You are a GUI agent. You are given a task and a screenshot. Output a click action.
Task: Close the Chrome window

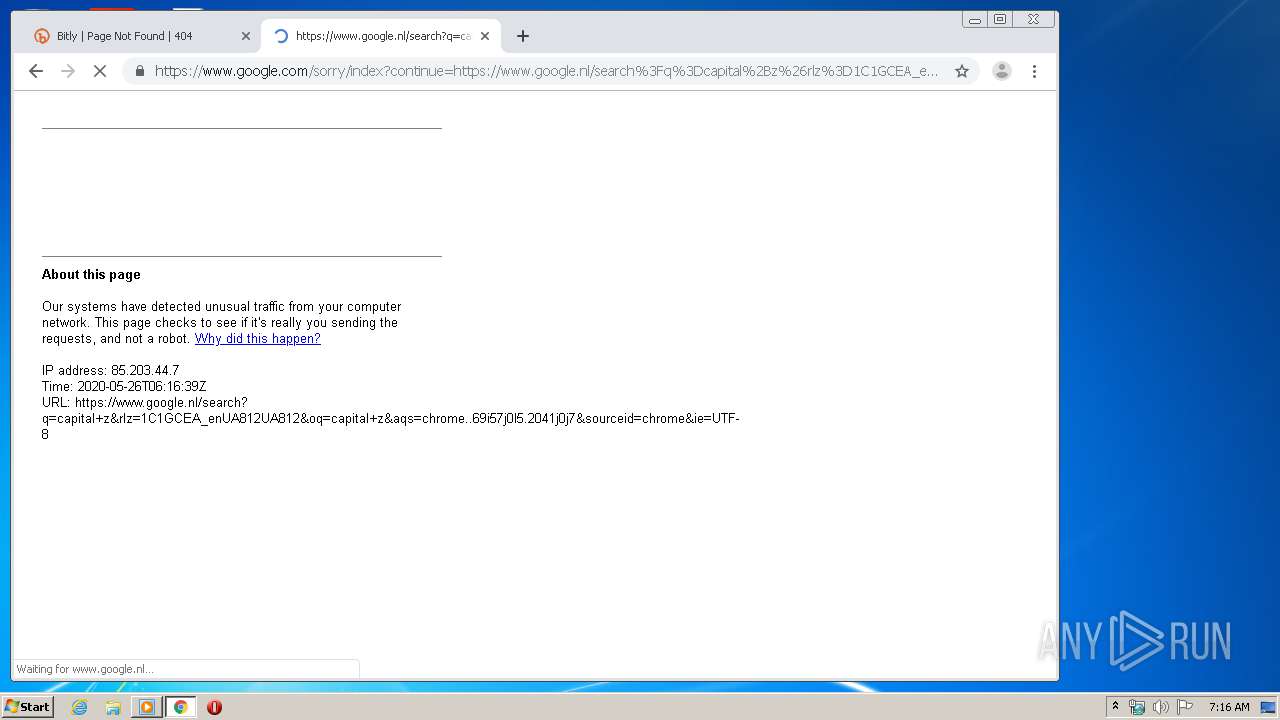(x=1033, y=19)
